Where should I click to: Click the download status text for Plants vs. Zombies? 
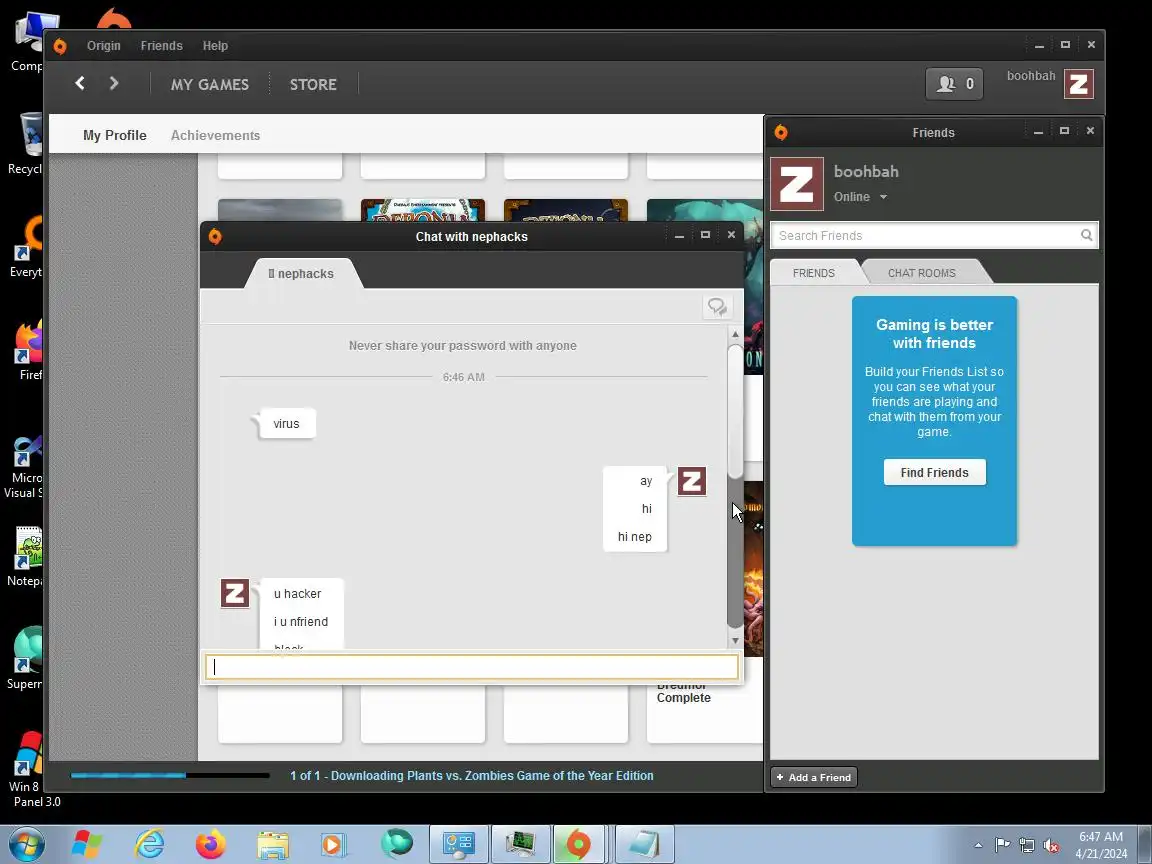click(x=472, y=775)
